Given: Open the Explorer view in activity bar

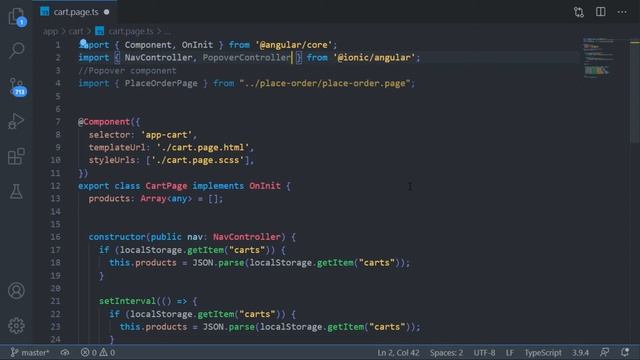Looking at the screenshot, I should pyautogui.click(x=16, y=16).
